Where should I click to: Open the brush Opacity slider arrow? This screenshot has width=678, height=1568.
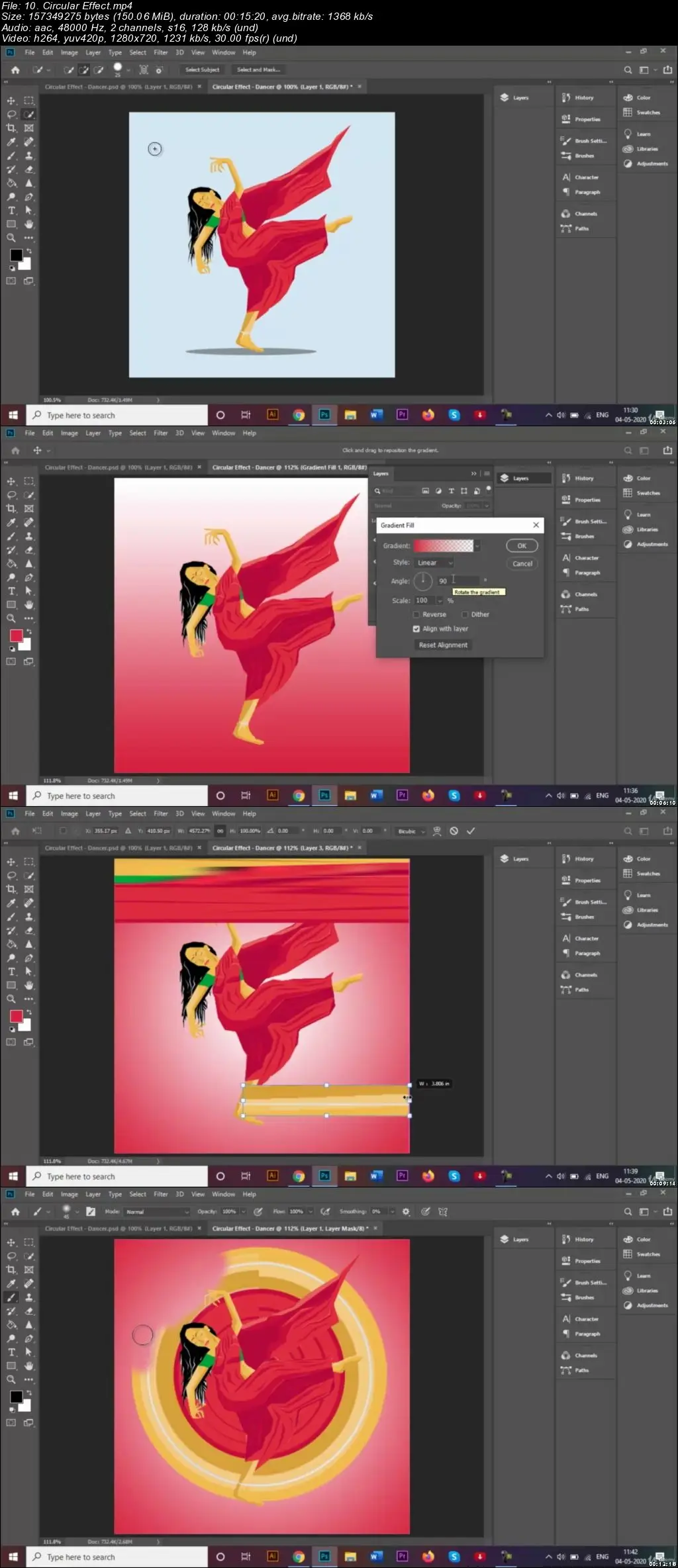point(243,1211)
